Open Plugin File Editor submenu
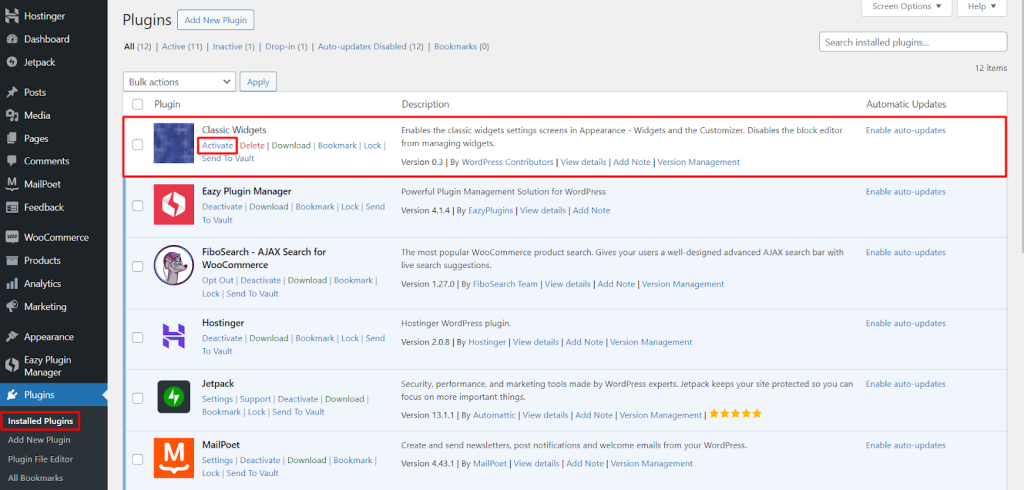The height and width of the screenshot is (490, 1024). (x=40, y=459)
